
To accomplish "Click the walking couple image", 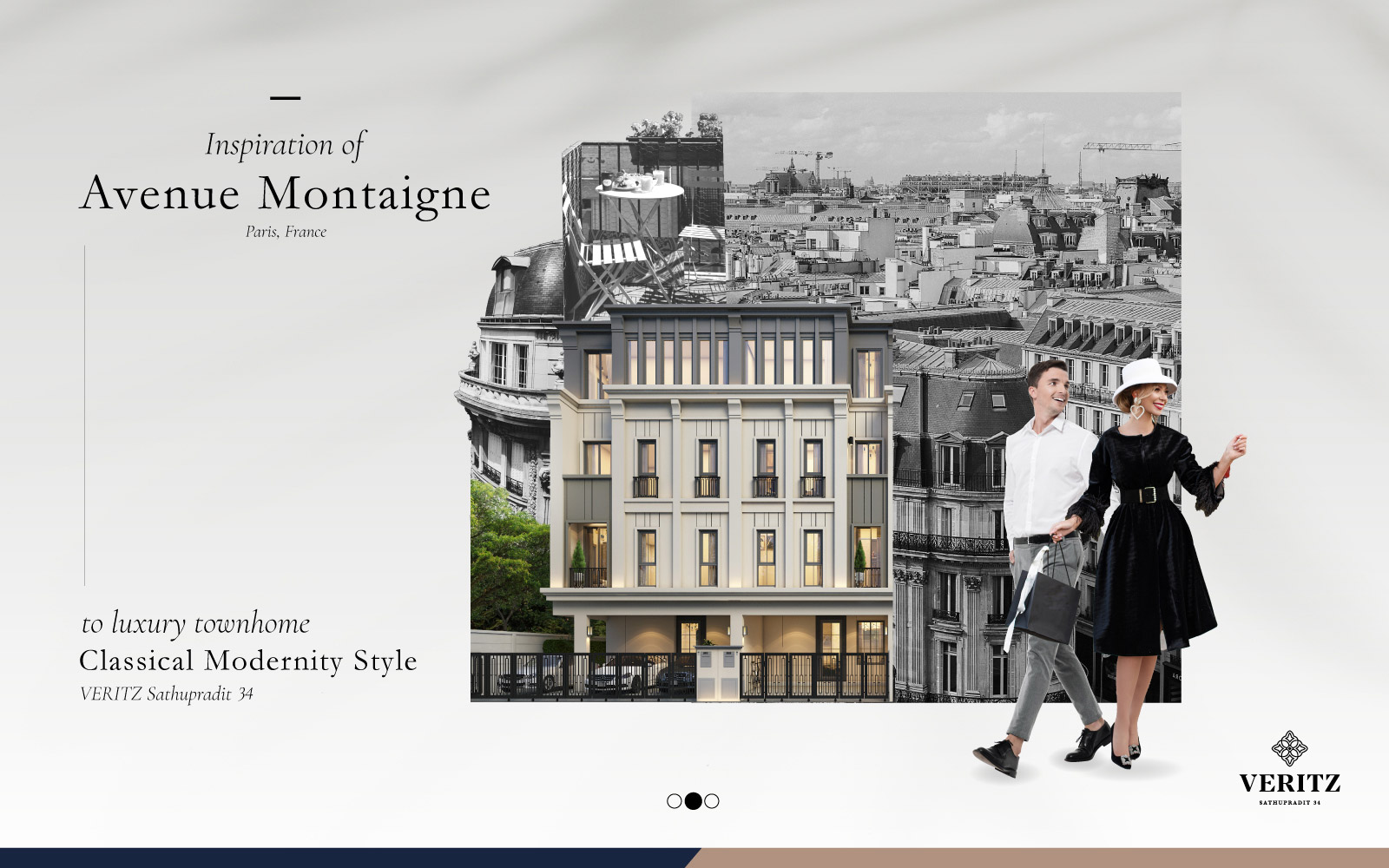I will [1110, 569].
